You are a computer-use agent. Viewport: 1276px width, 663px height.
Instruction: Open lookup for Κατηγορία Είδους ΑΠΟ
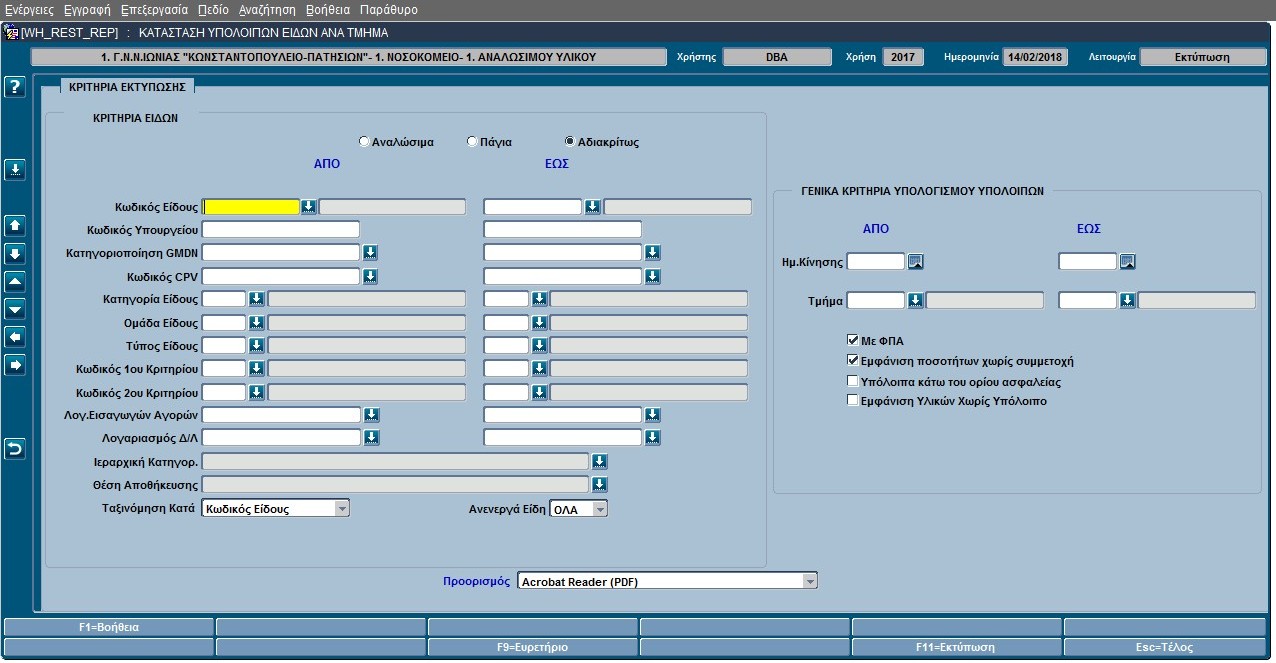pos(256,299)
